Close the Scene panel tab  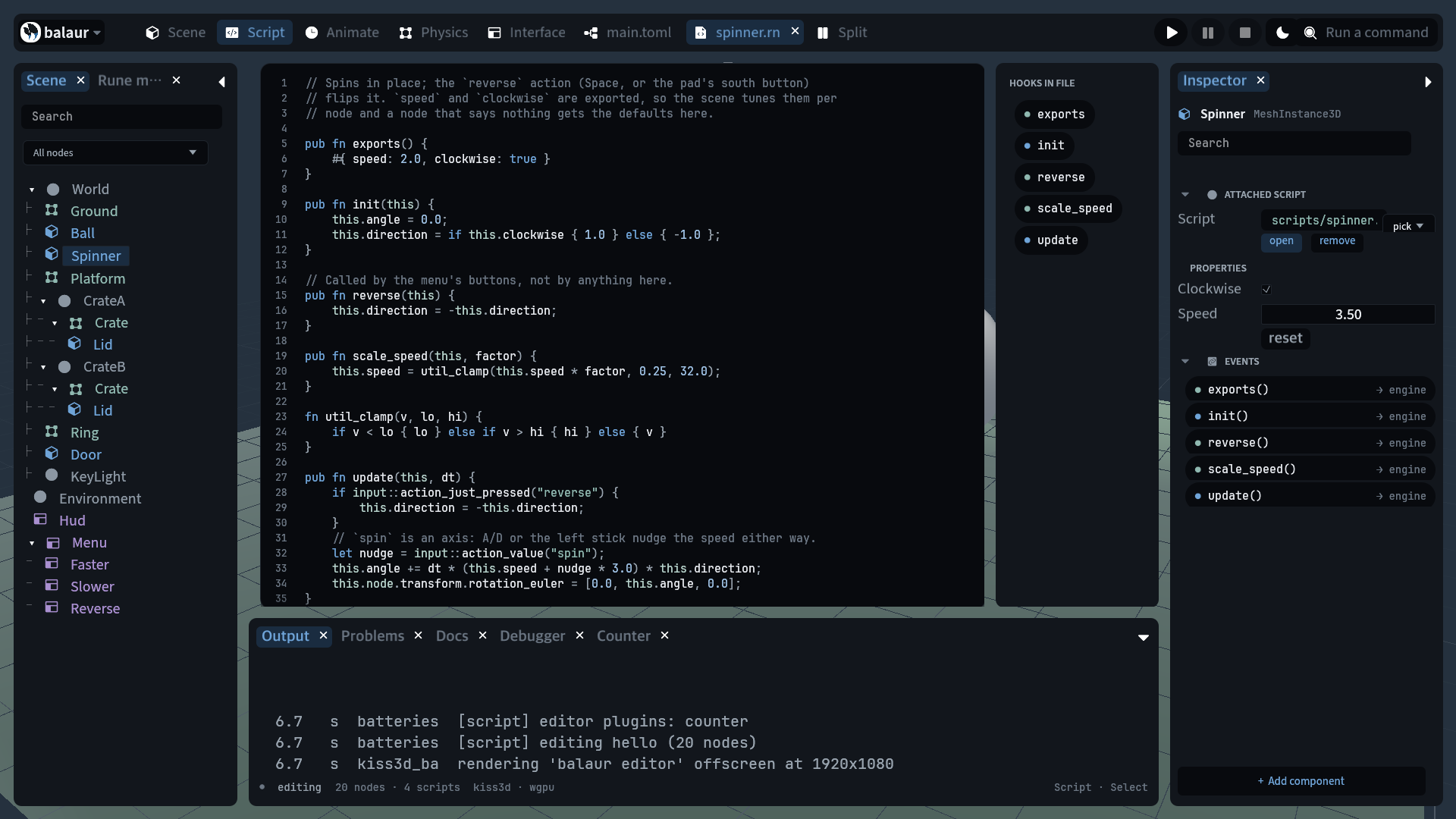click(x=80, y=80)
